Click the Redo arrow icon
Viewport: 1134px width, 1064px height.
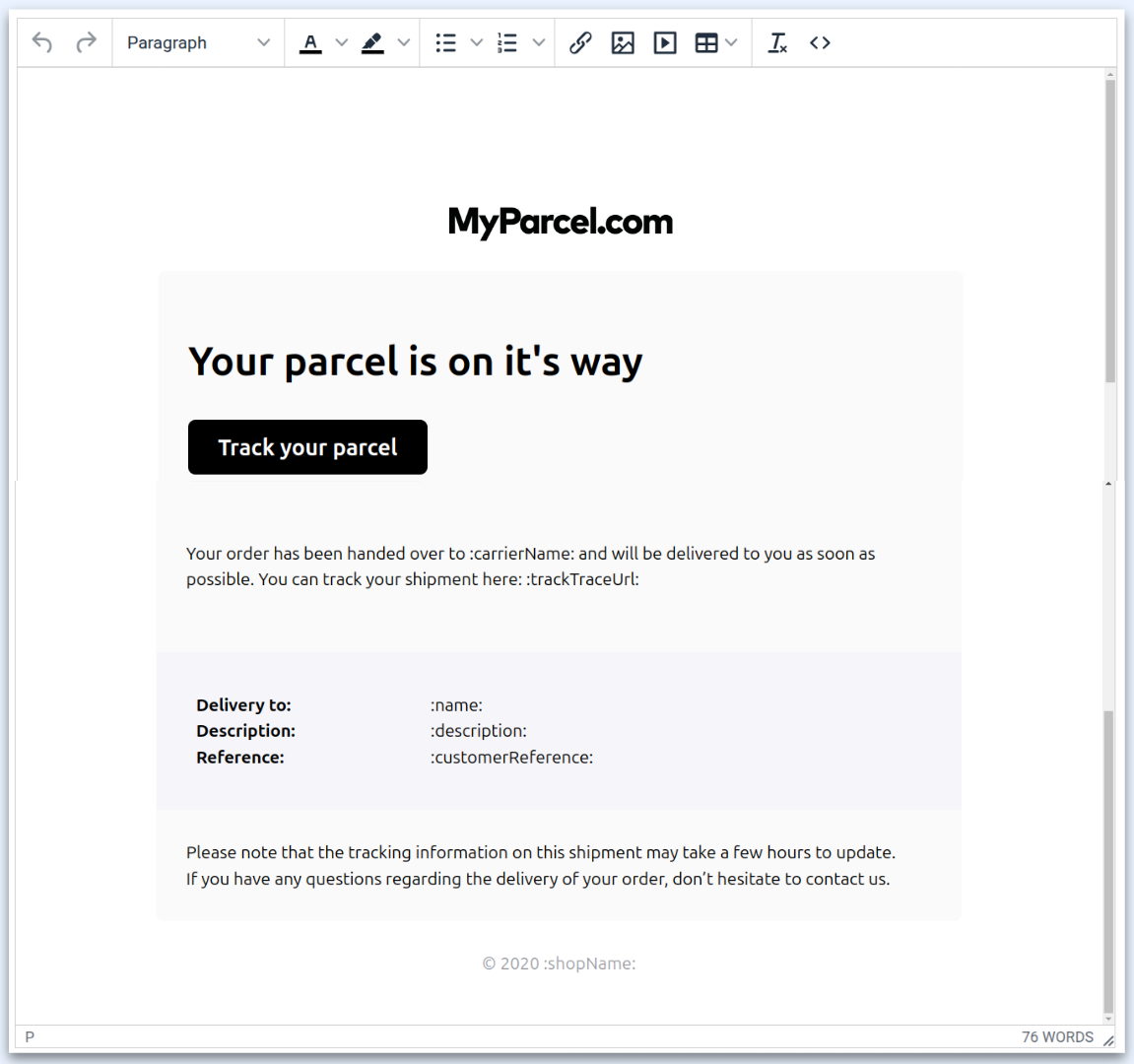click(86, 42)
